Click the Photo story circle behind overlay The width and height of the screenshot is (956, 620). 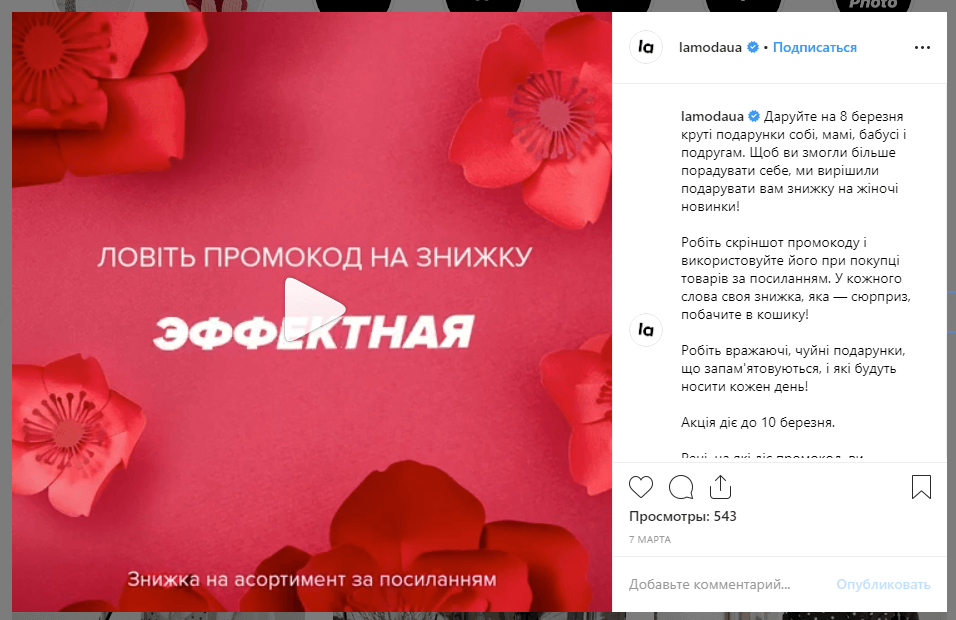click(873, 5)
